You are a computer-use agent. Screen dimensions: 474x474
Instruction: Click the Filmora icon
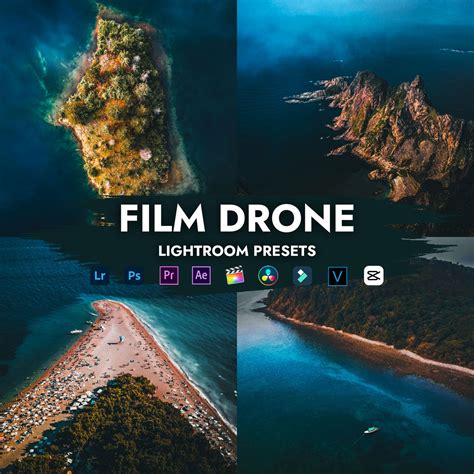coord(302,276)
